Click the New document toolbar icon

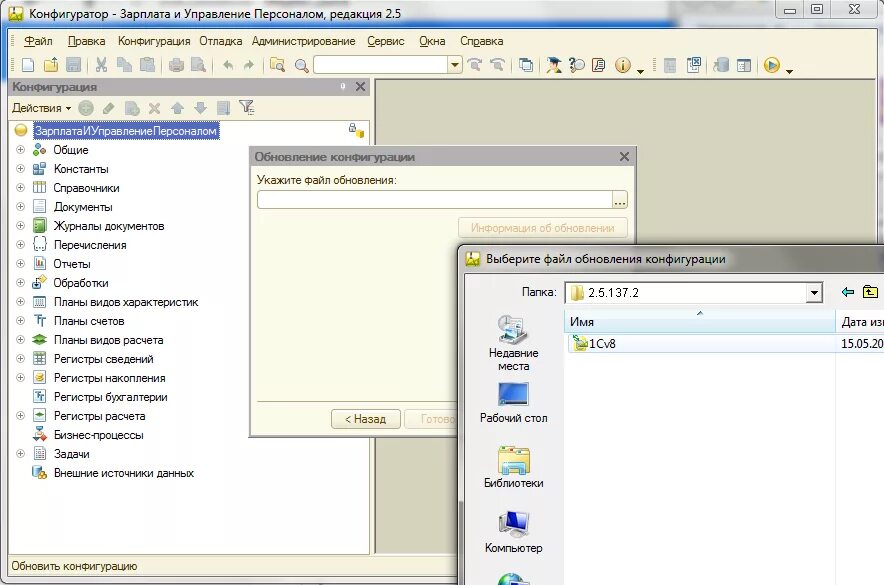coord(28,65)
